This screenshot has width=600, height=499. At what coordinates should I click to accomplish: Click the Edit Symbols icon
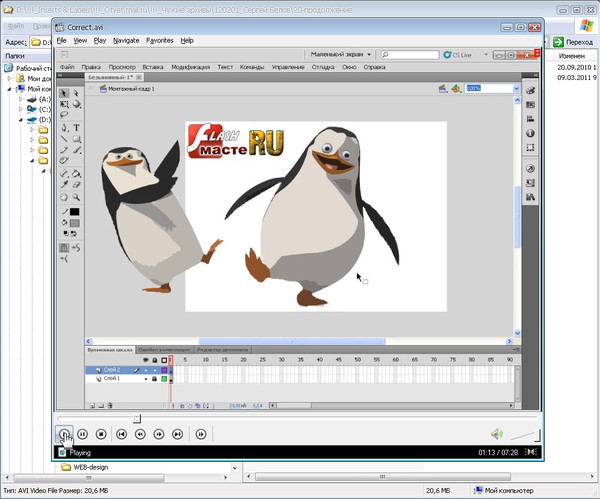(456, 89)
